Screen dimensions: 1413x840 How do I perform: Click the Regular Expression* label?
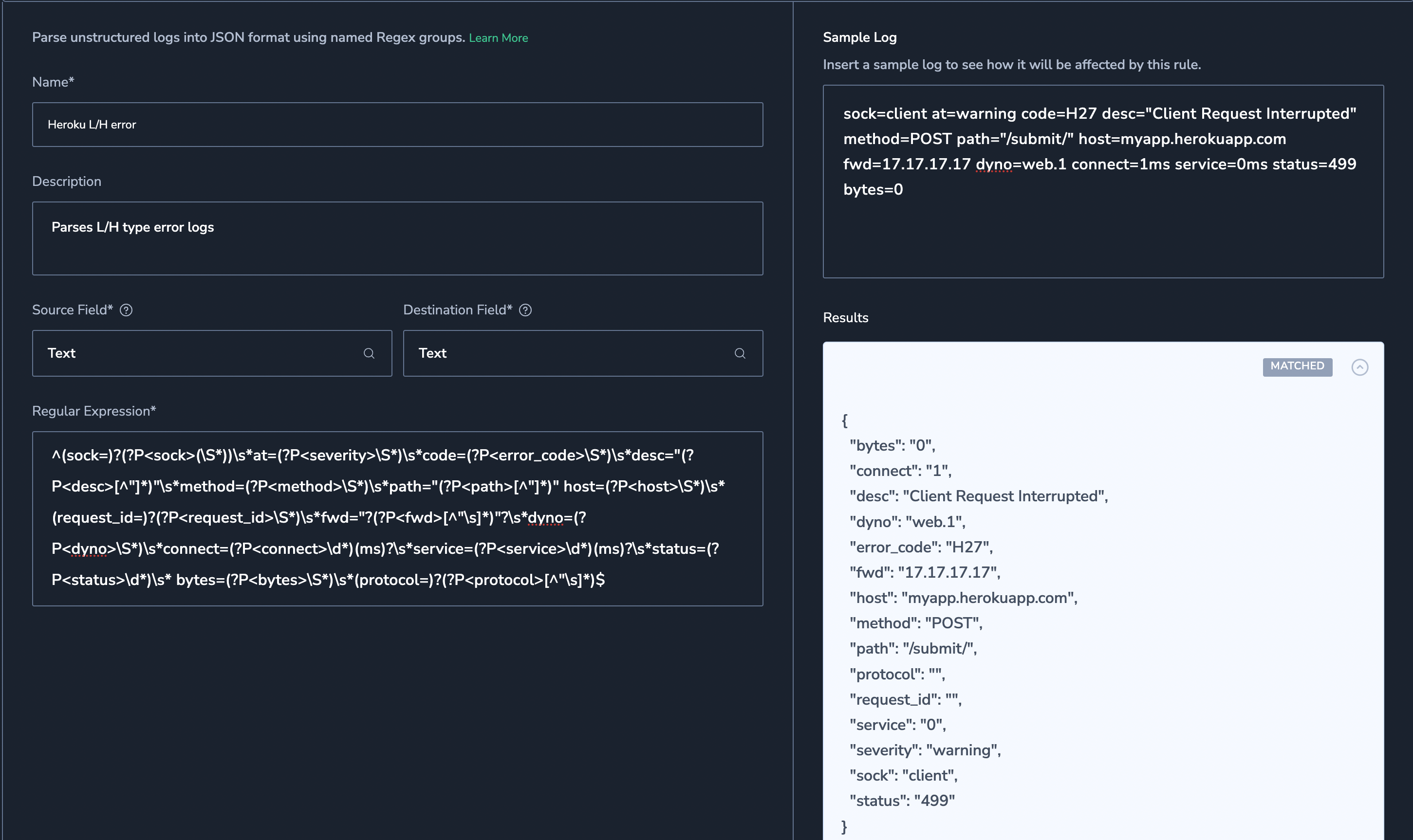pyautogui.click(x=93, y=411)
